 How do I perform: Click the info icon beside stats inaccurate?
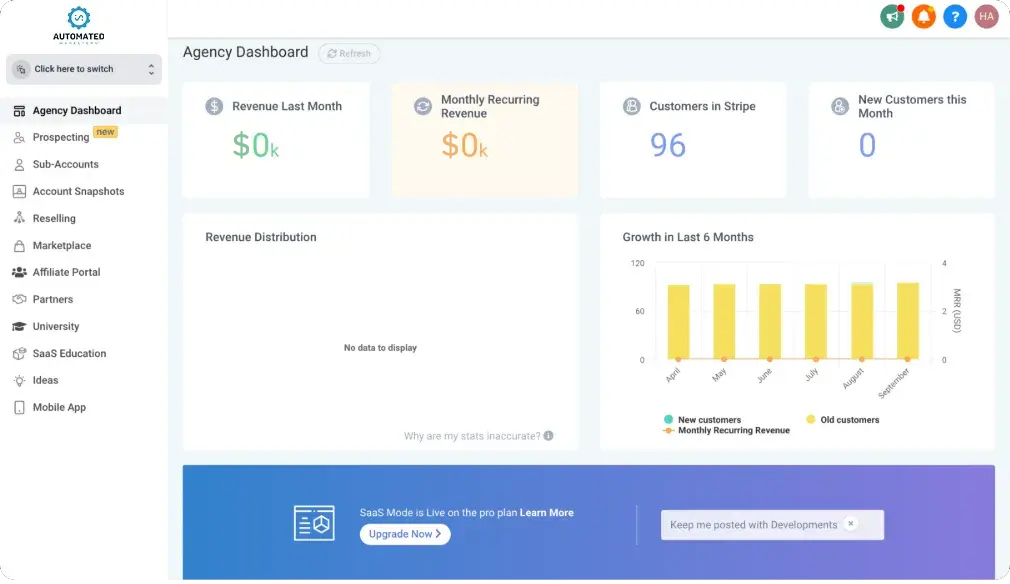click(x=548, y=436)
